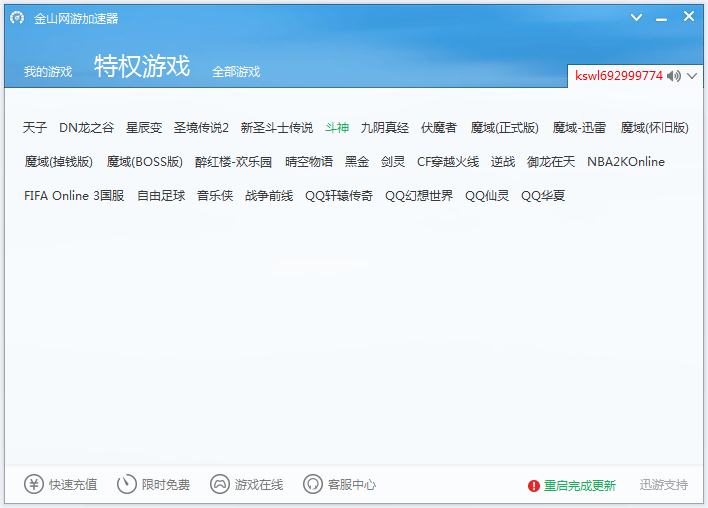
Task: Select the game 魔域(掉钱版)
Action: click(x=59, y=162)
